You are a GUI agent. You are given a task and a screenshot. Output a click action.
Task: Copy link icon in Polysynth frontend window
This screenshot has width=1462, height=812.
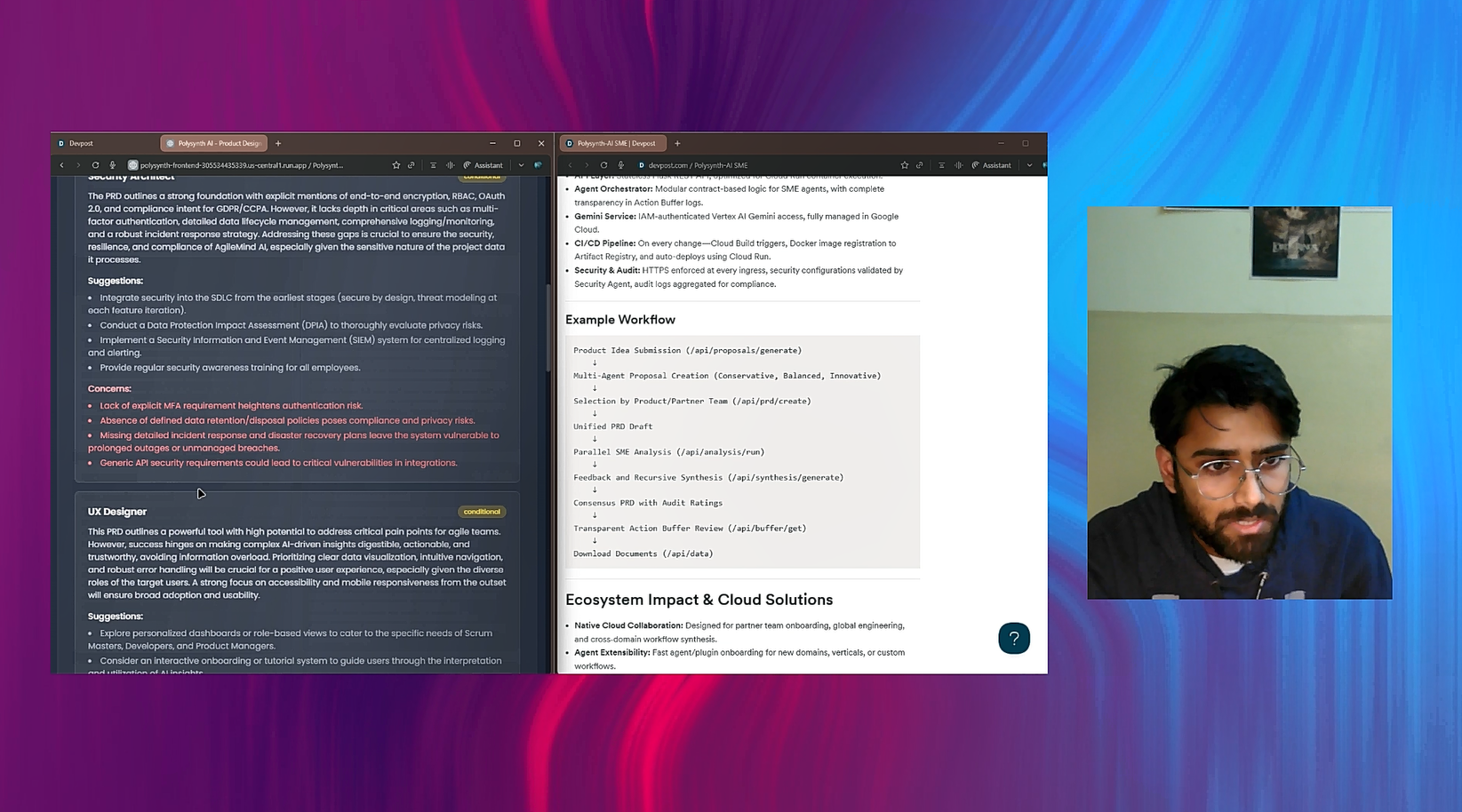[411, 165]
